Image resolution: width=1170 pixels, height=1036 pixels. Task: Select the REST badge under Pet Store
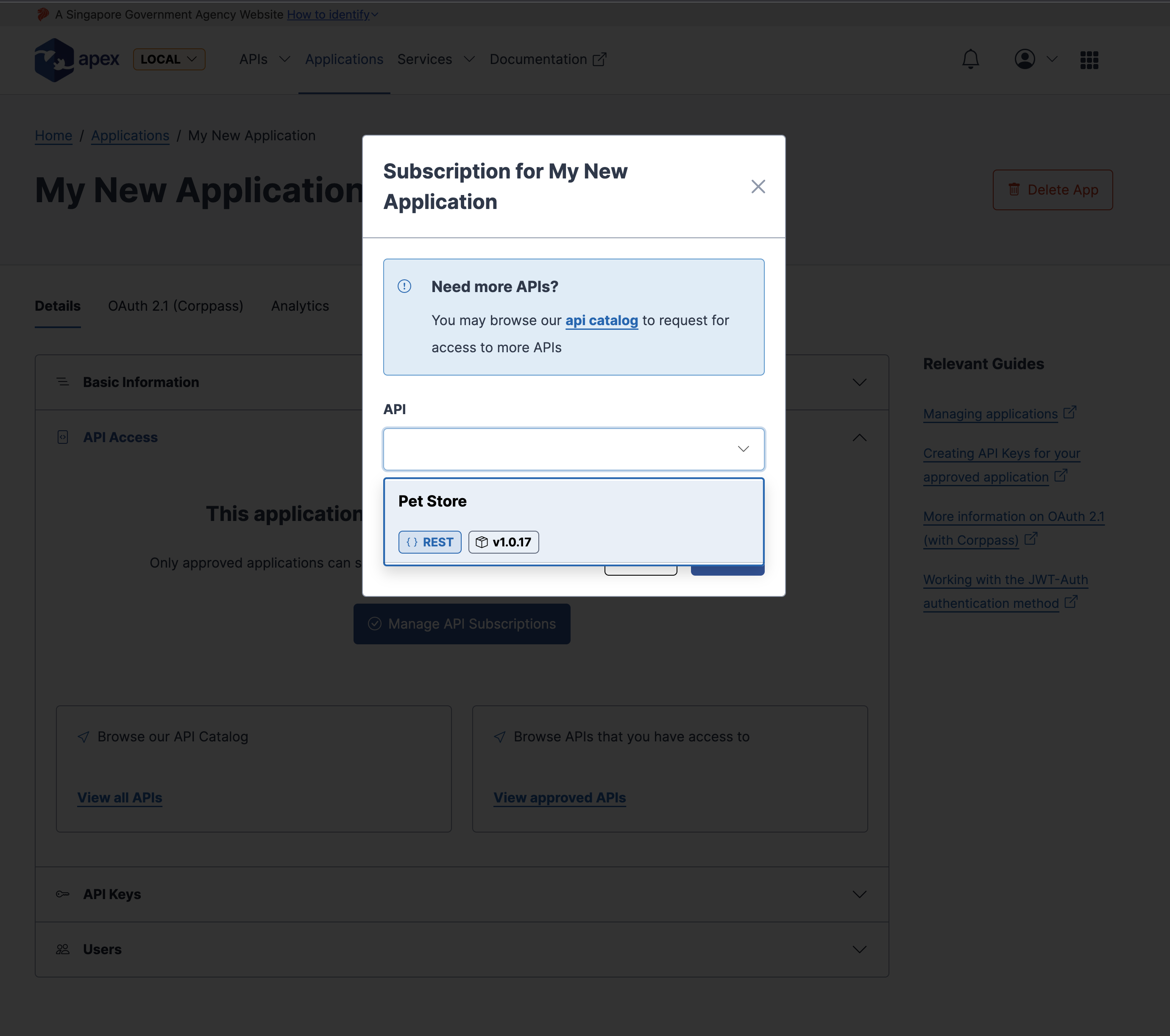tap(429, 541)
